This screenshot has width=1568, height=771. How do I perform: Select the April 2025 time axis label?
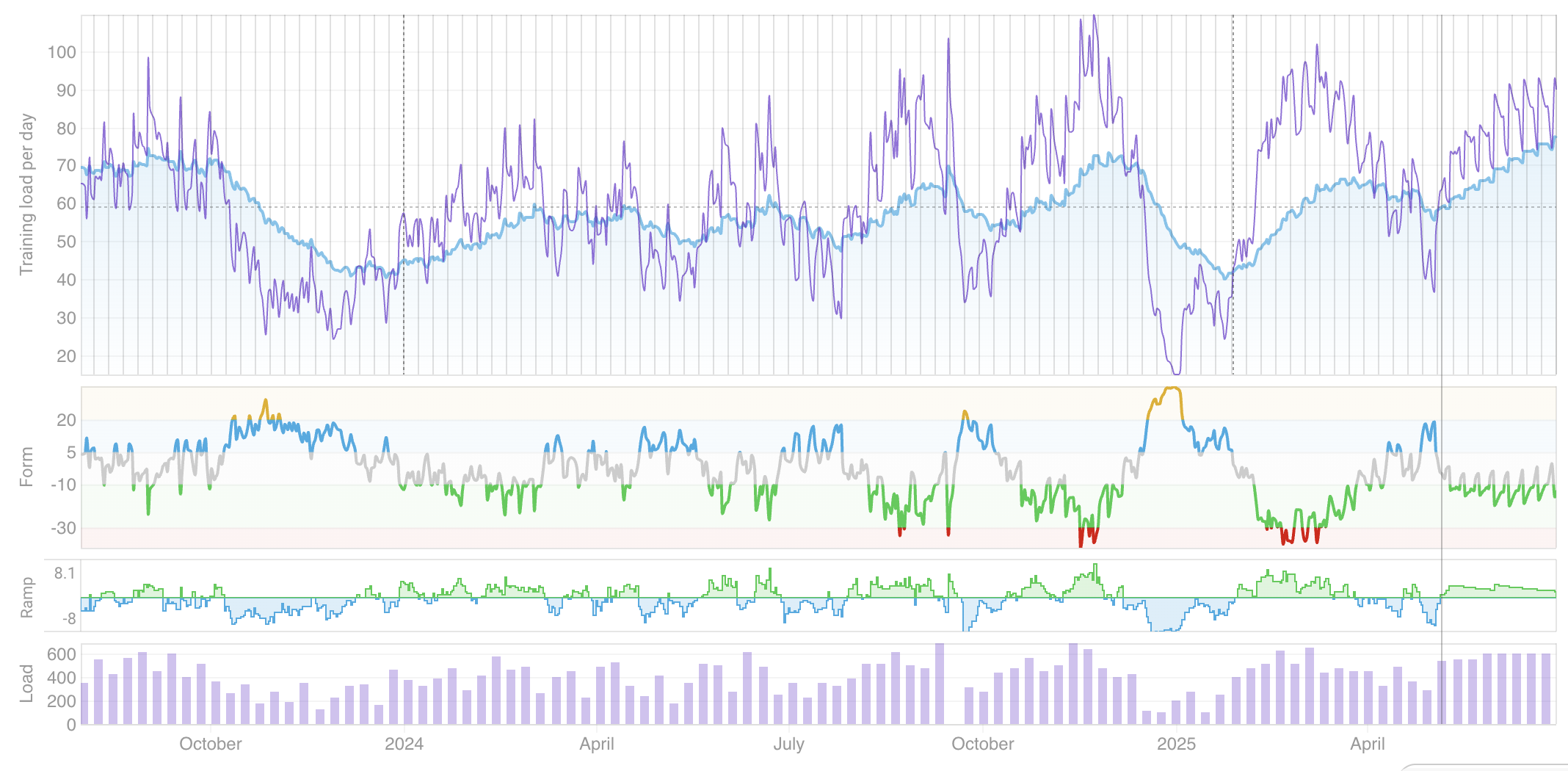click(1368, 744)
